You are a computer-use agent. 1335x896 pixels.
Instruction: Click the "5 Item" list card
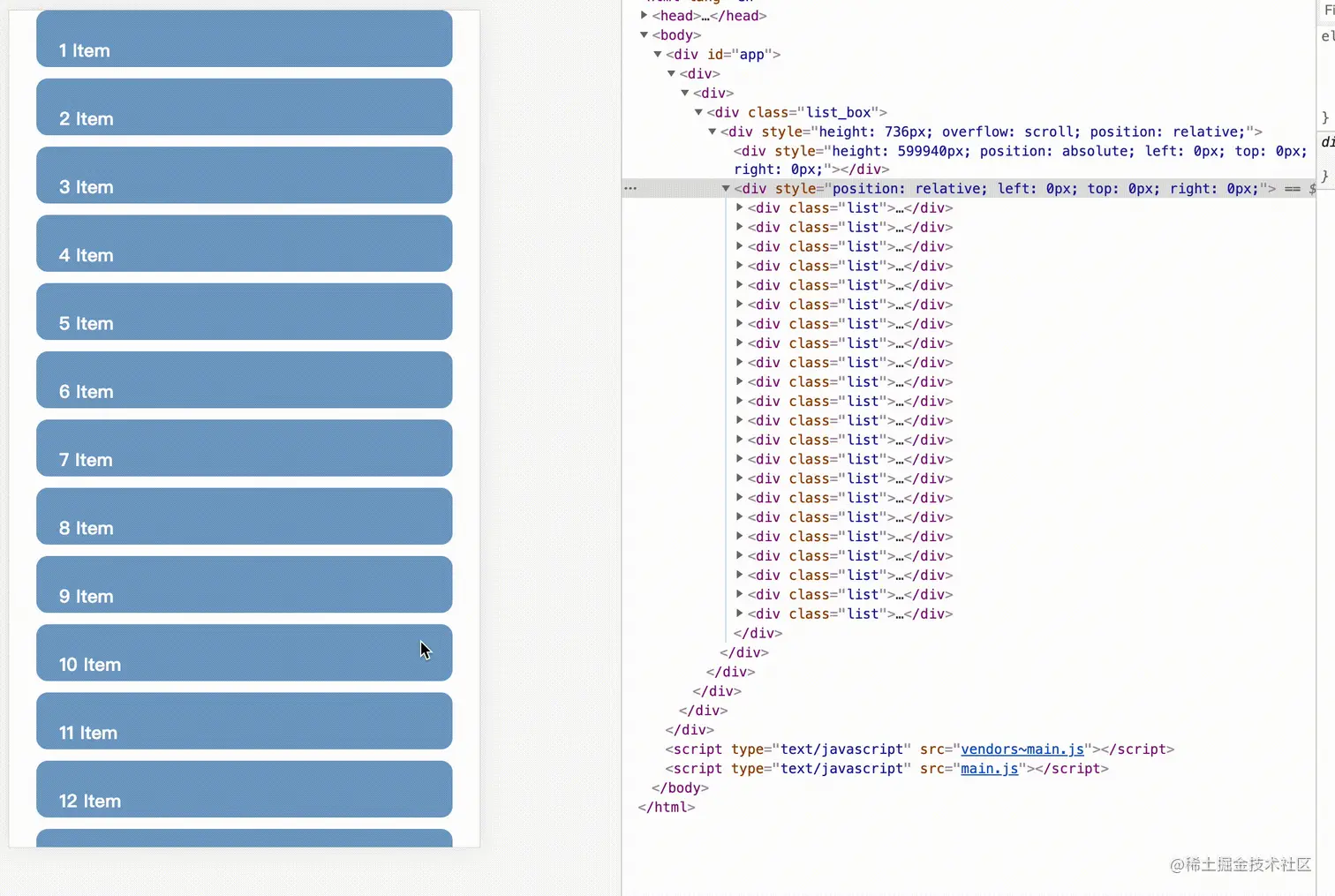245,312
